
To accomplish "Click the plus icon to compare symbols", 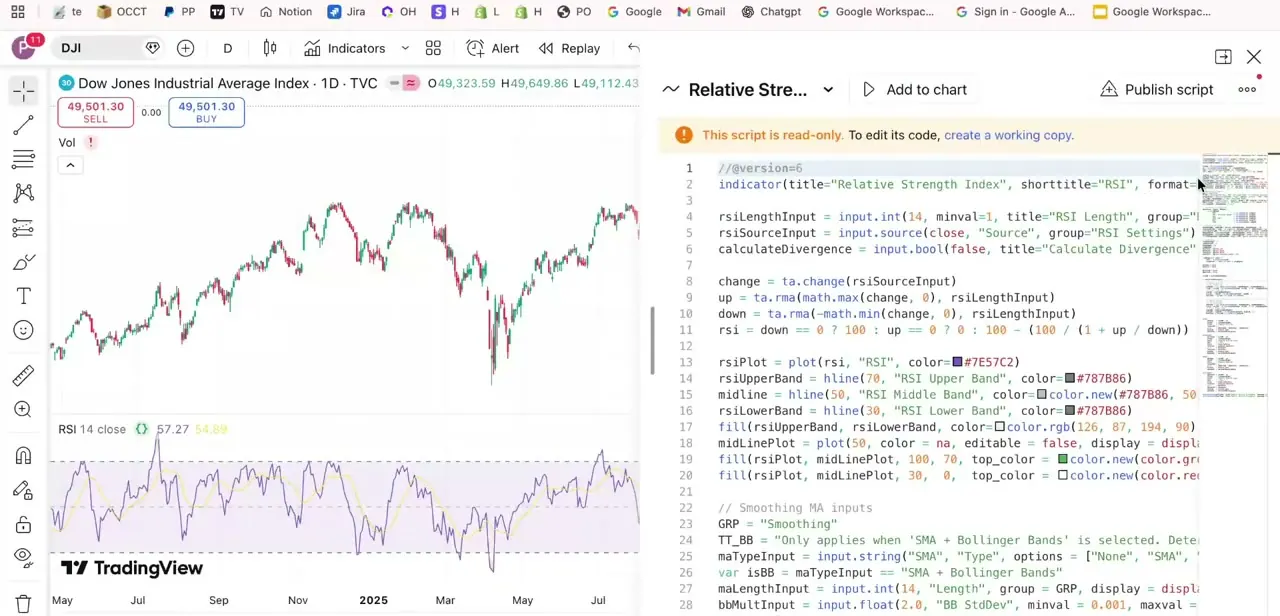I will pos(185,48).
